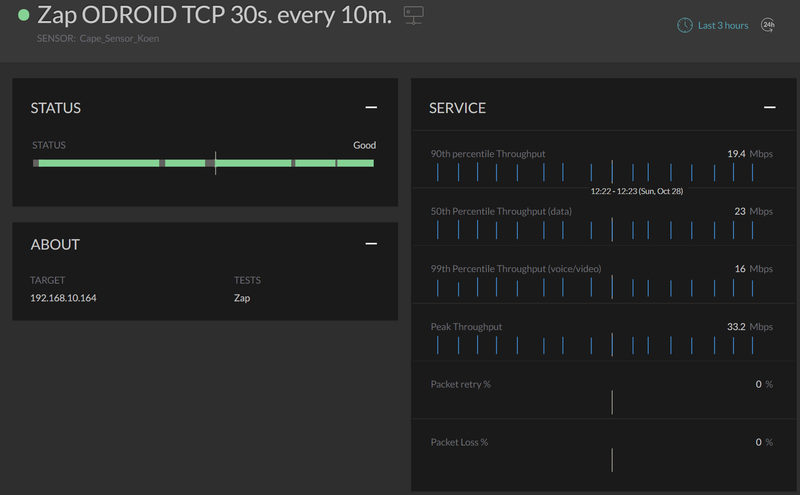
Task: Click the Packet retry % marker
Action: 612,403
